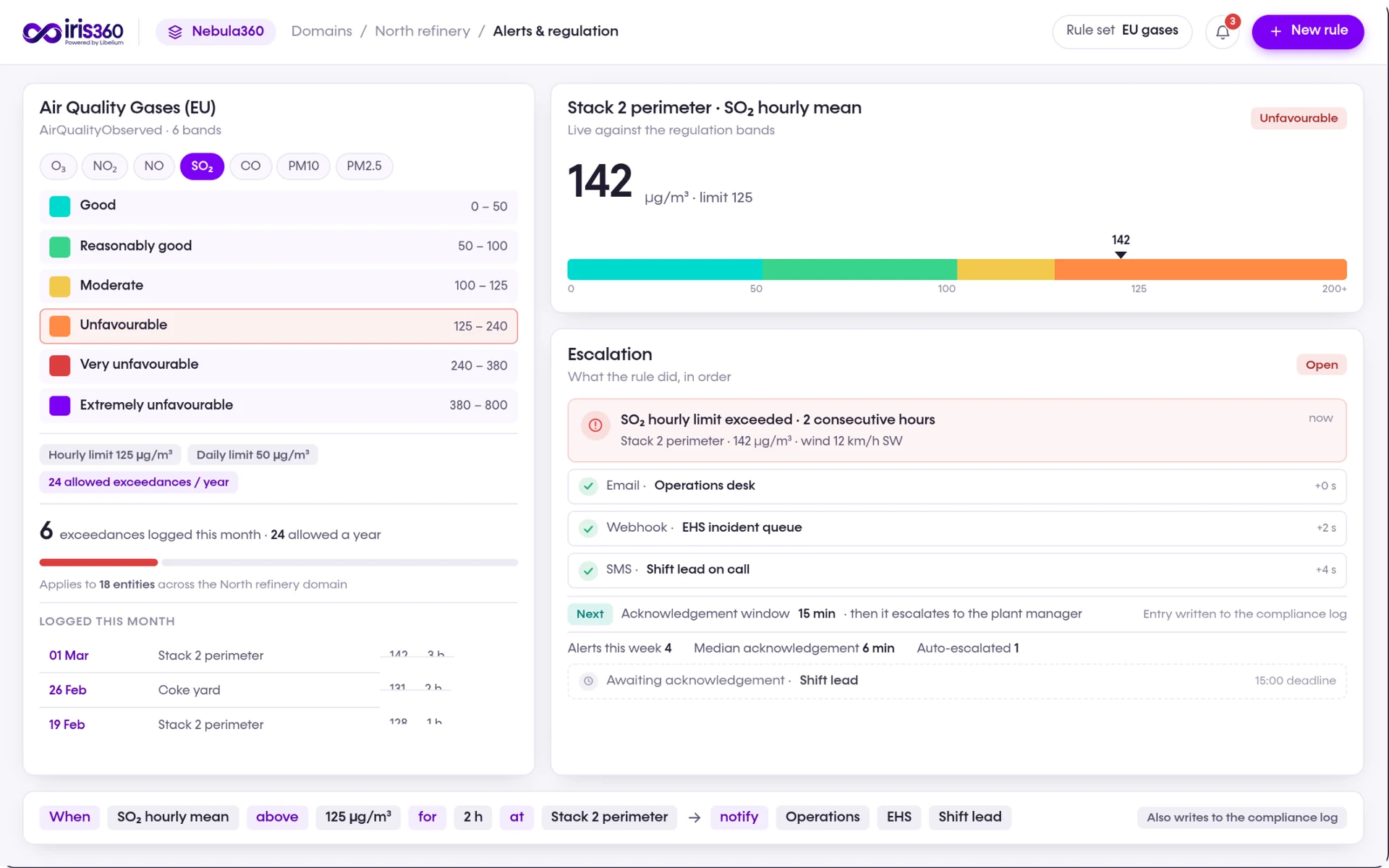Edit the SO₂ hourly mean rule chip
Screen dimensions: 1389x868
[173, 817]
